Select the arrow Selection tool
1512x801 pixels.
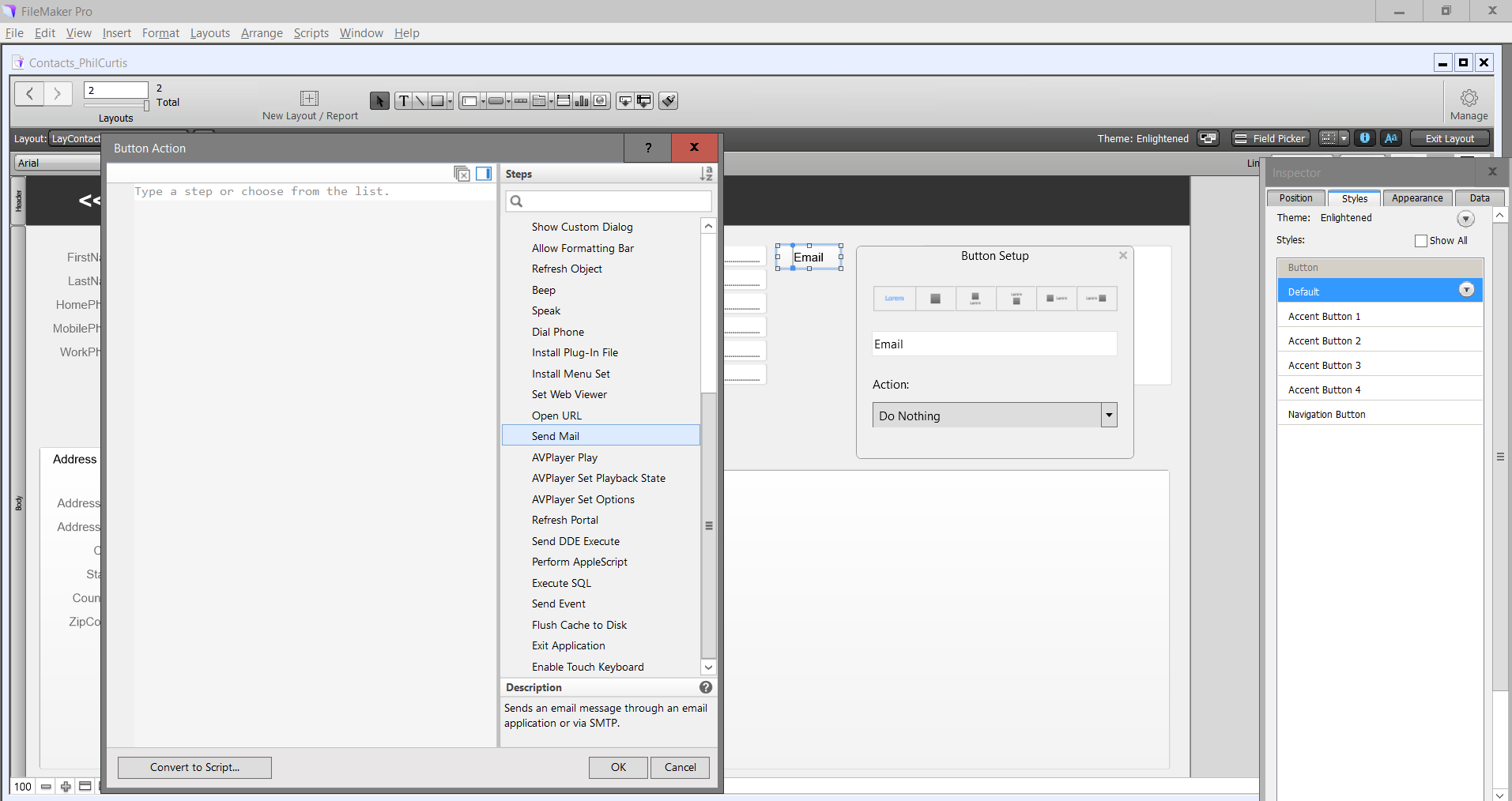point(379,100)
